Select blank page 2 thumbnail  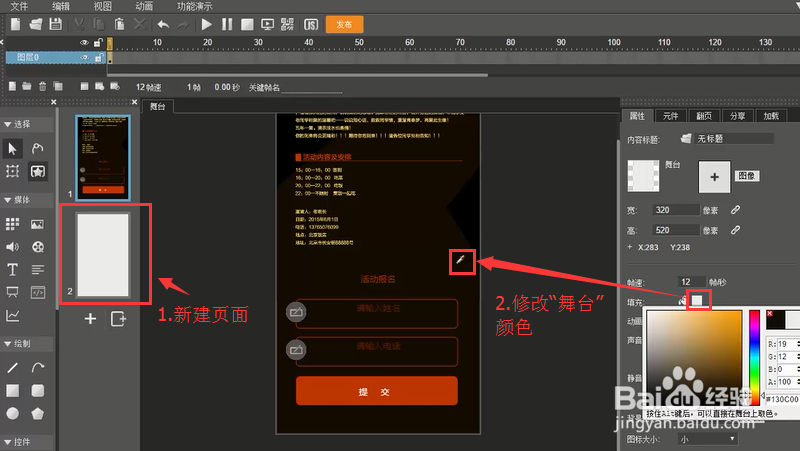click(103, 255)
